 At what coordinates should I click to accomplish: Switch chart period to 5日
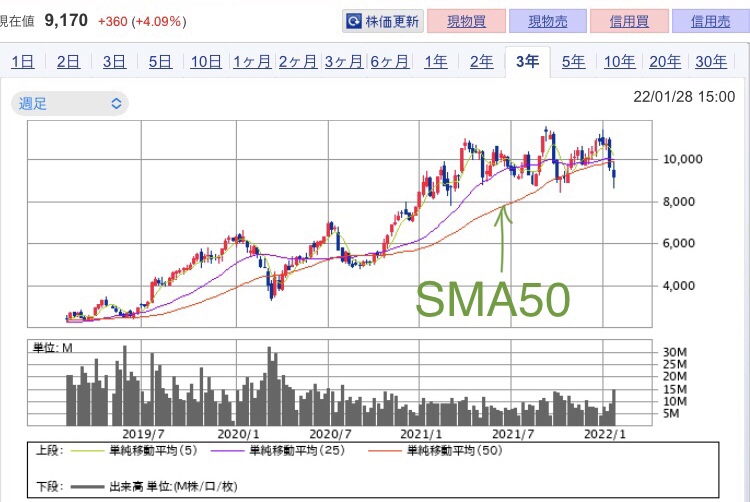coord(160,62)
